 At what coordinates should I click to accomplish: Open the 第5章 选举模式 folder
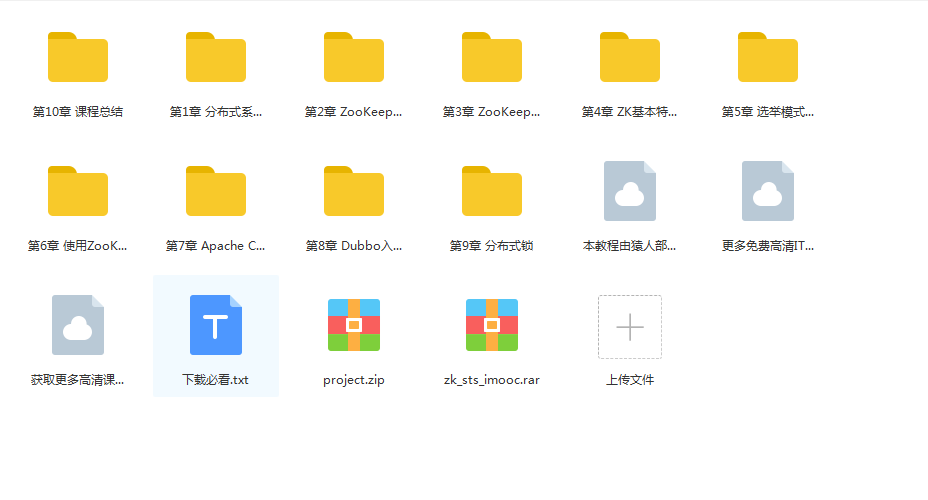(x=768, y=58)
